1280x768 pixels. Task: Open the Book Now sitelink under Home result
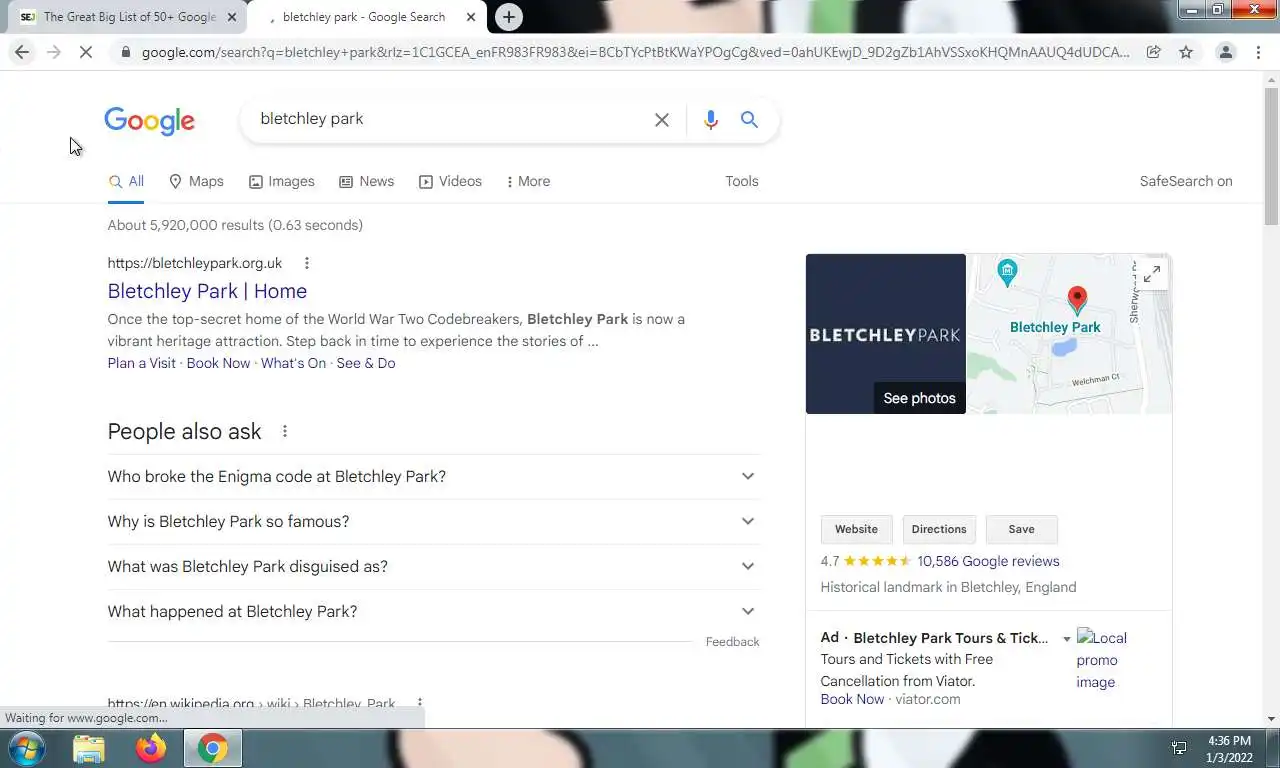pyautogui.click(x=218, y=363)
